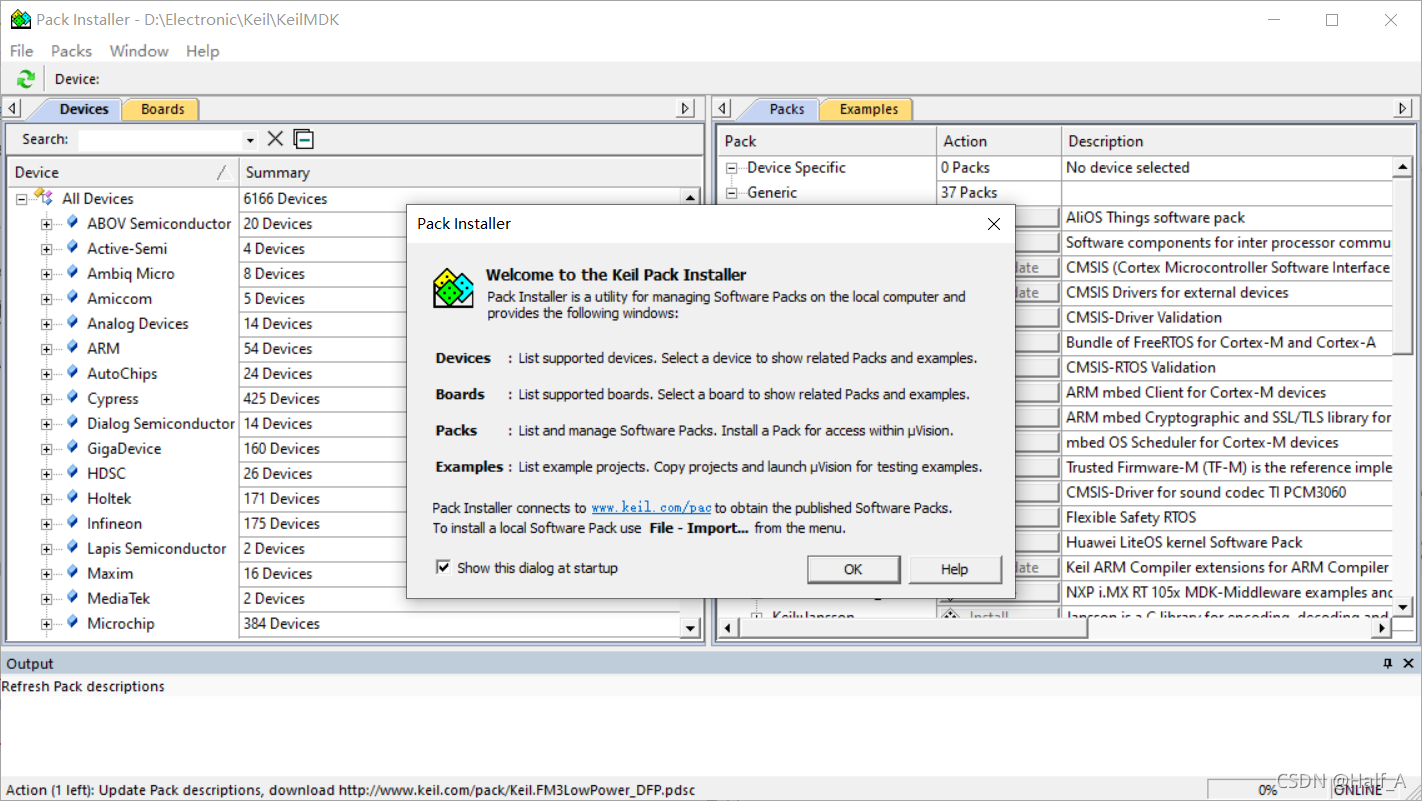Switch to the Examples tab
The image size is (1422, 801).
(x=868, y=109)
